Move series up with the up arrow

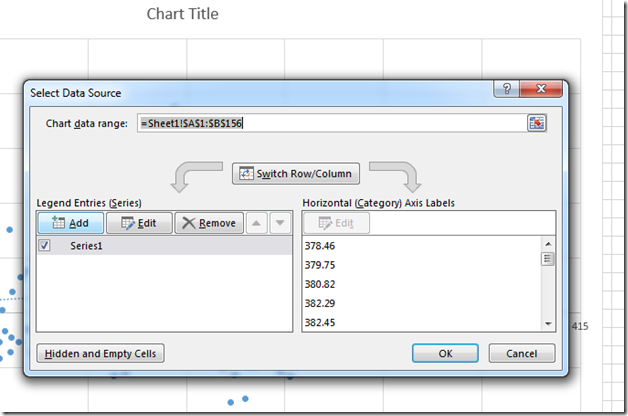257,223
